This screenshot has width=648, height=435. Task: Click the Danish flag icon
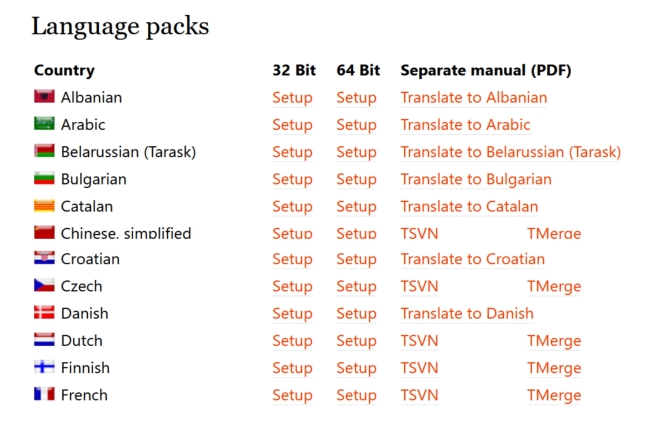(44, 312)
